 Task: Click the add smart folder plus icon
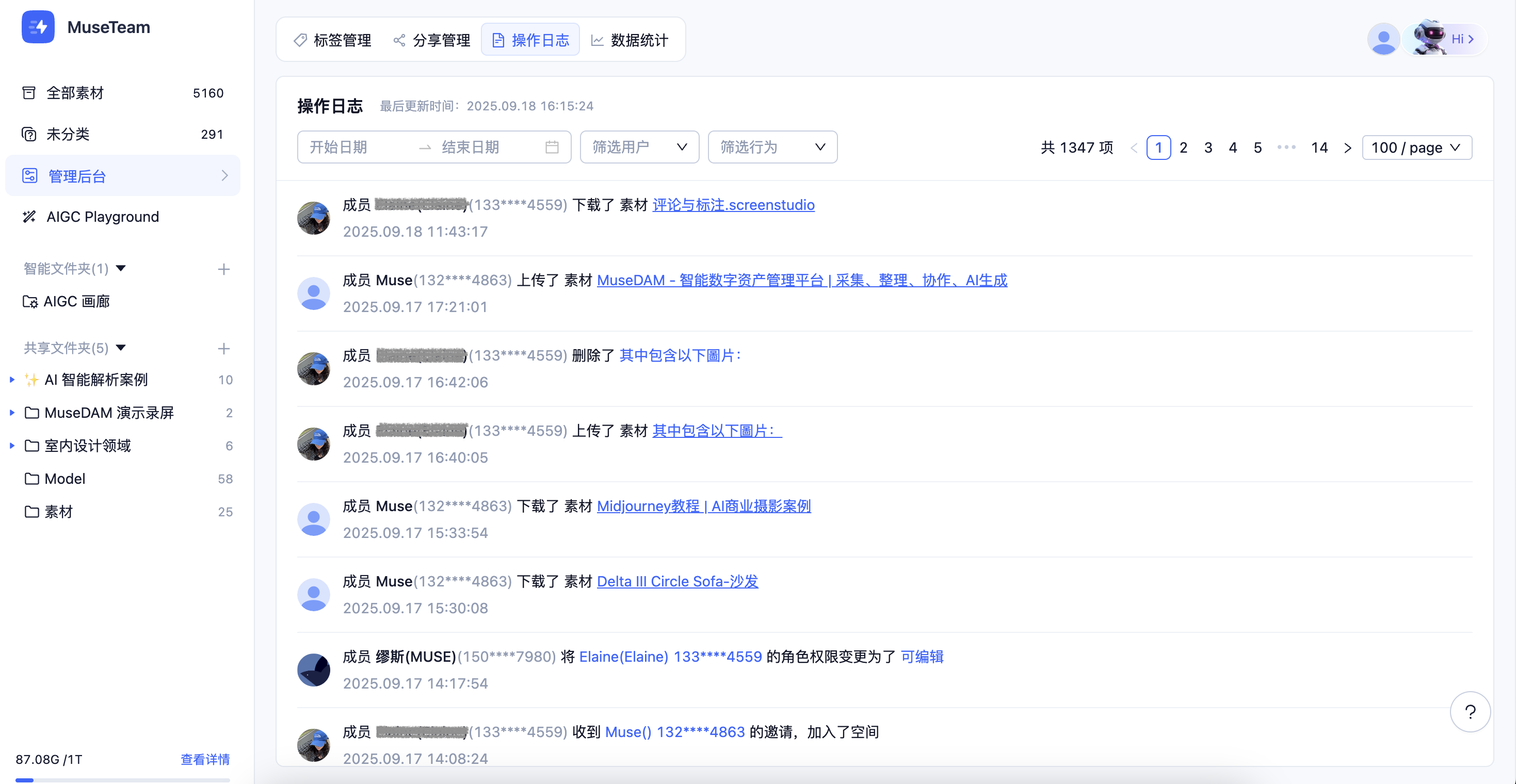pos(223,269)
